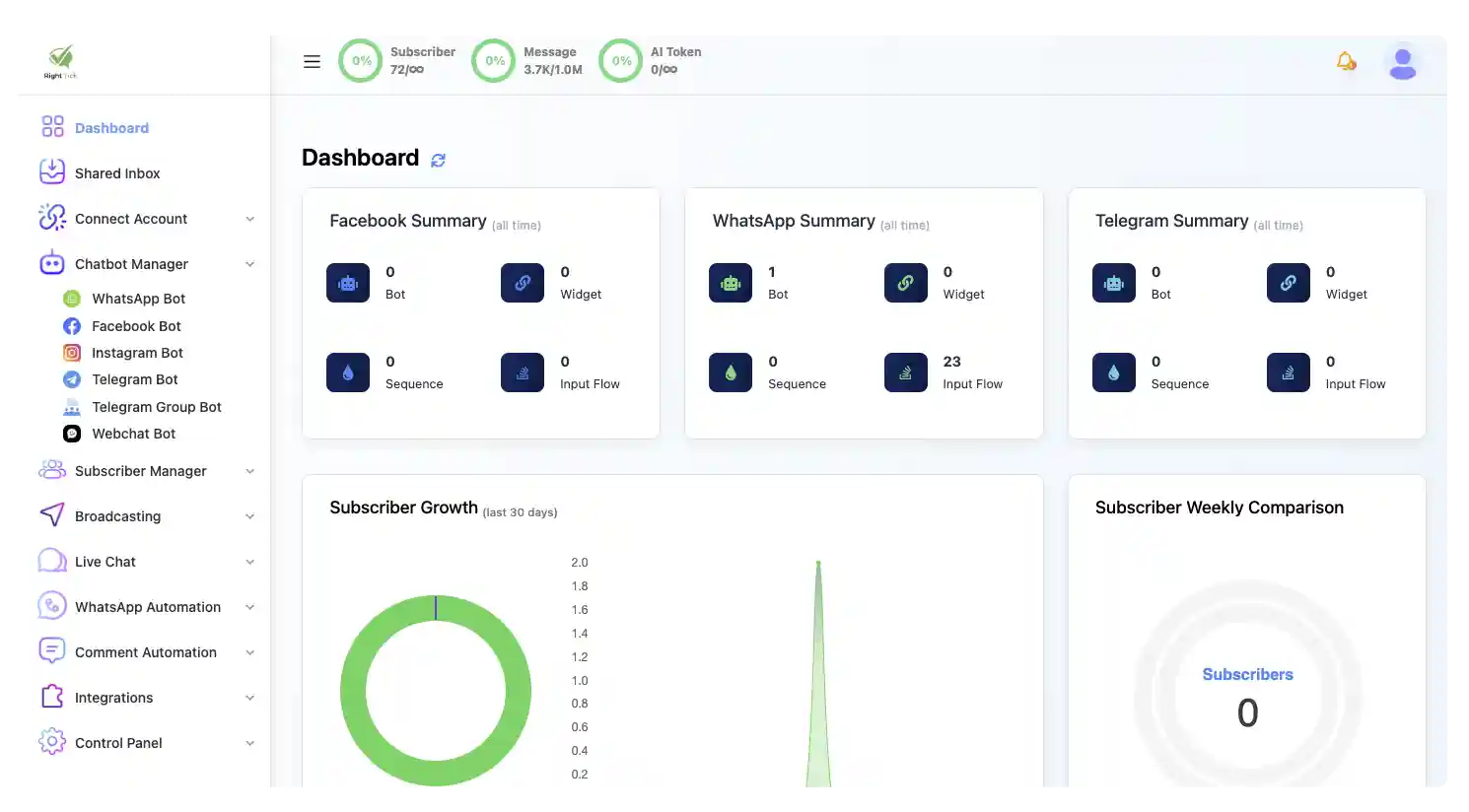Screen dimensions: 1469x812
Task: Click the WhatsApp Bot icon in the sidebar
Action: point(70,298)
